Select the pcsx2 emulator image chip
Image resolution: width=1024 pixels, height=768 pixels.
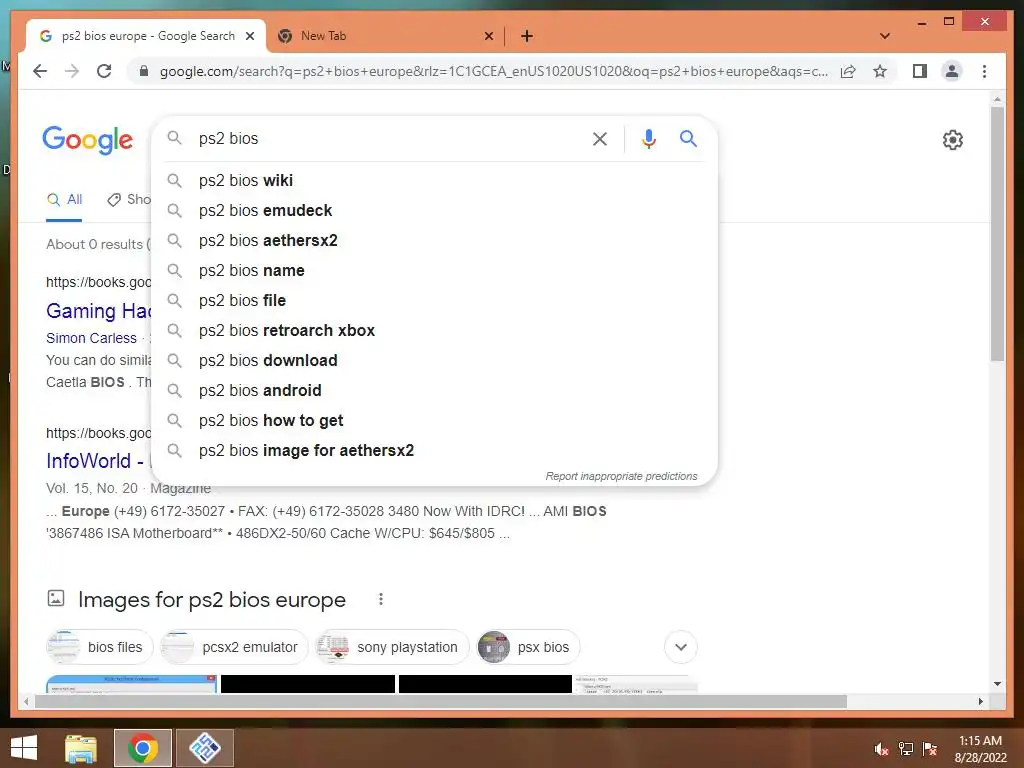click(x=234, y=647)
